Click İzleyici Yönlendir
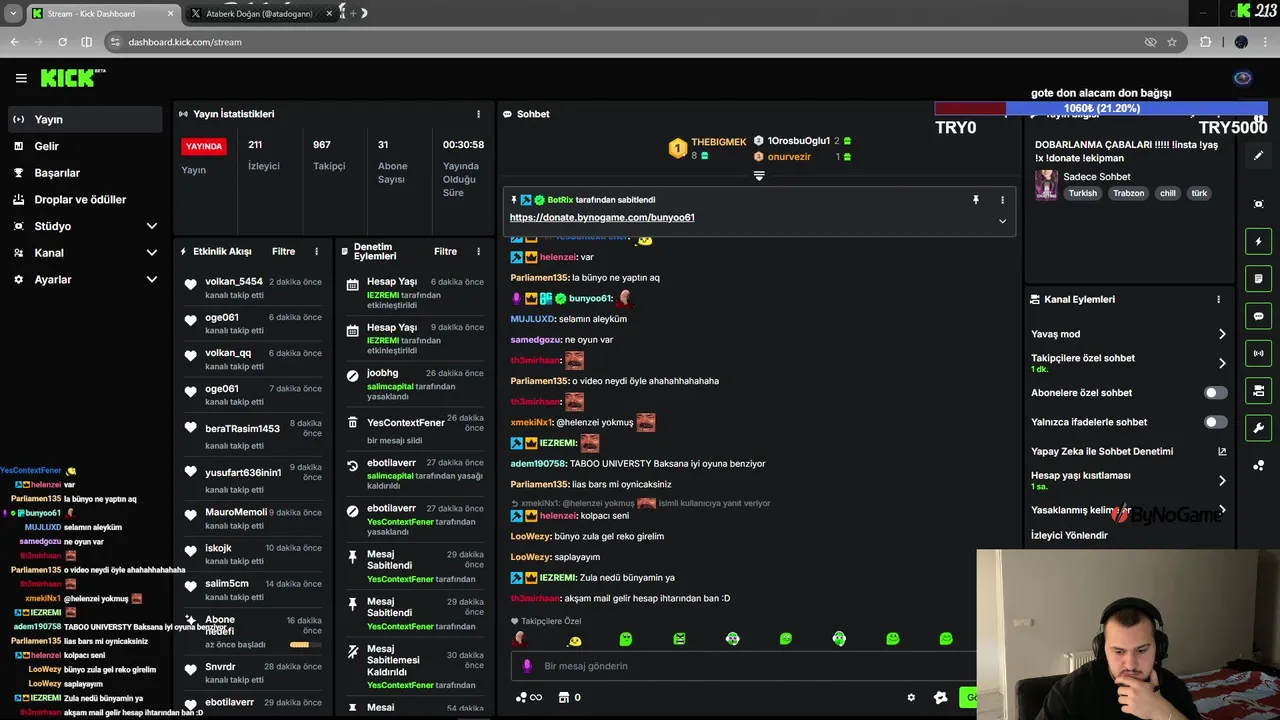Image resolution: width=1280 pixels, height=720 pixels. pyautogui.click(x=1069, y=535)
